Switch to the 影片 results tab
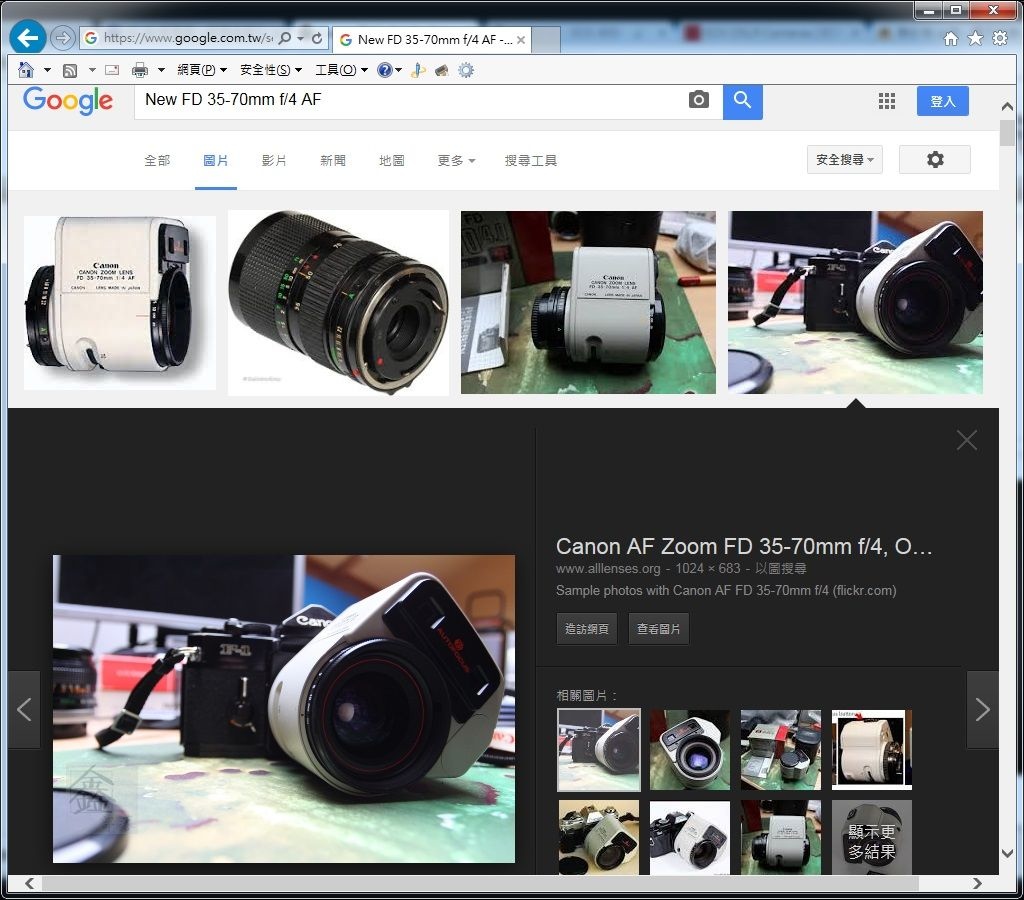 274,161
